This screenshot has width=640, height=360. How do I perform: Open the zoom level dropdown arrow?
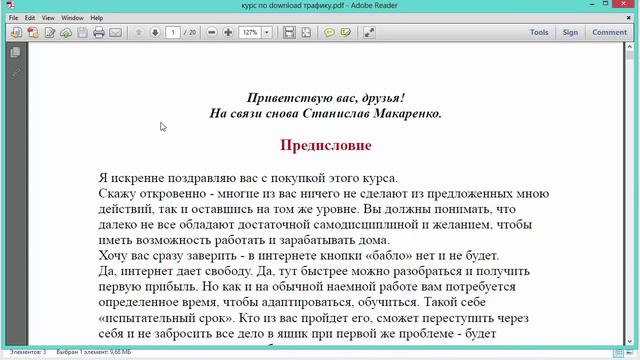click(267, 32)
